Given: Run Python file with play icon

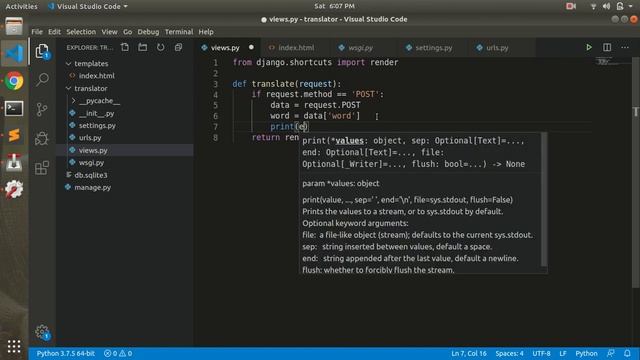Looking at the screenshot, I should 589,47.
